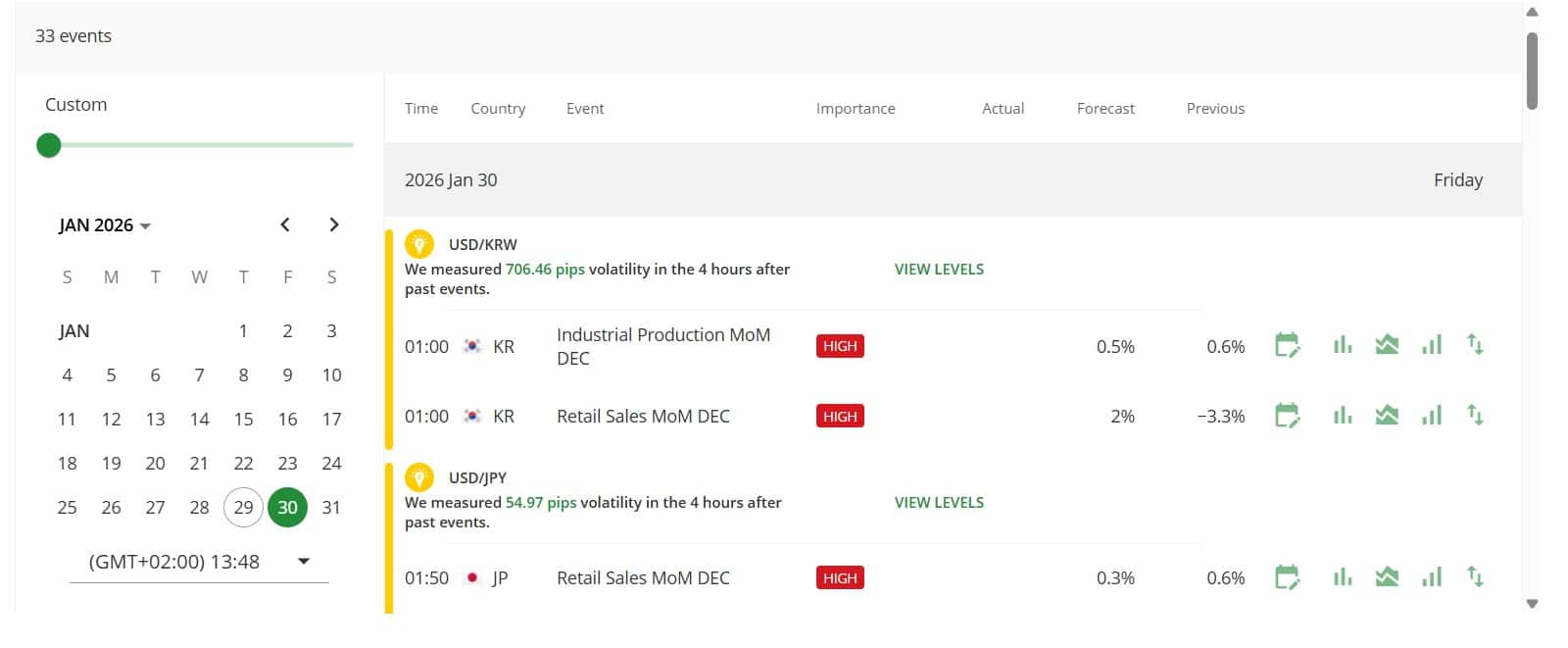Click calendar-edit icon for Industrial Production MoM row
Screen dimensions: 1568x648
[x=1287, y=346]
